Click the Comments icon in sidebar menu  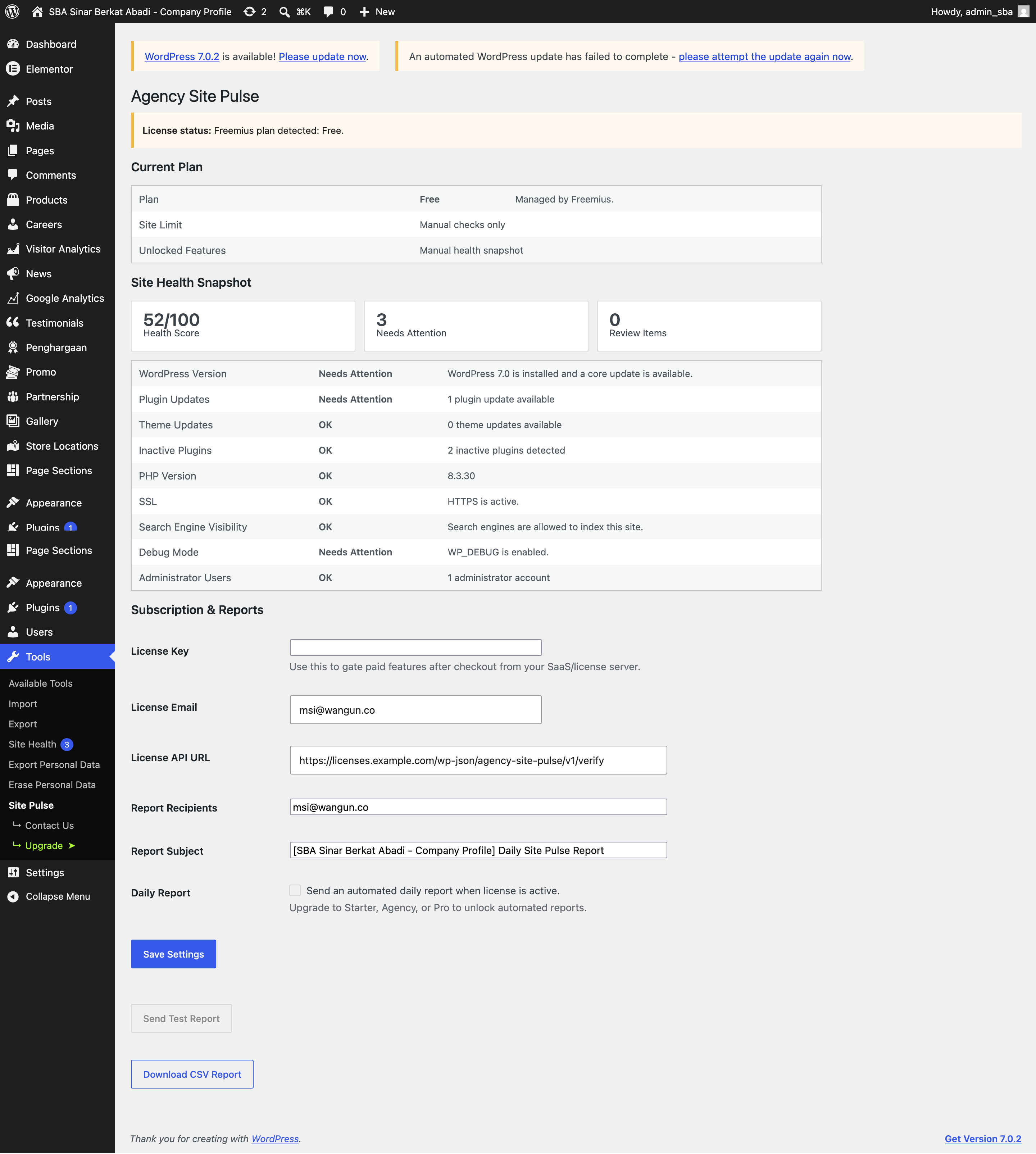(x=13, y=175)
